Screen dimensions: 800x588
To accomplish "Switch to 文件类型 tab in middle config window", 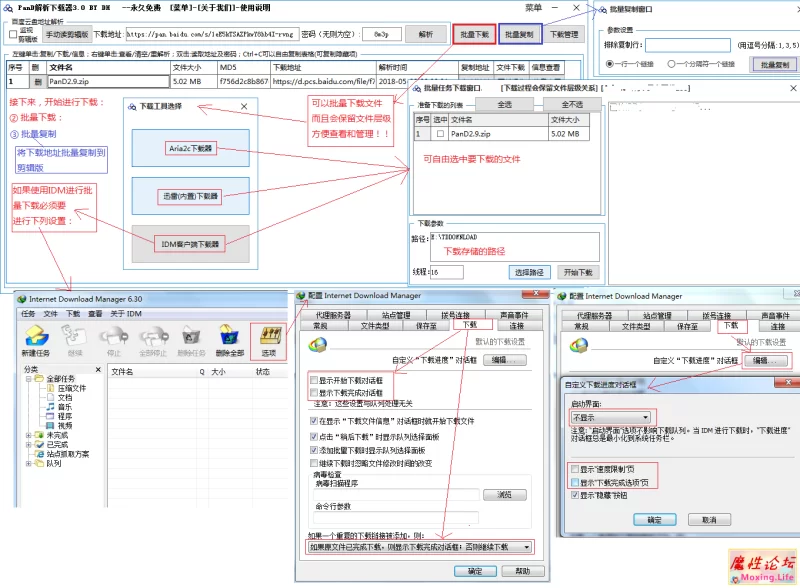I will [375, 326].
